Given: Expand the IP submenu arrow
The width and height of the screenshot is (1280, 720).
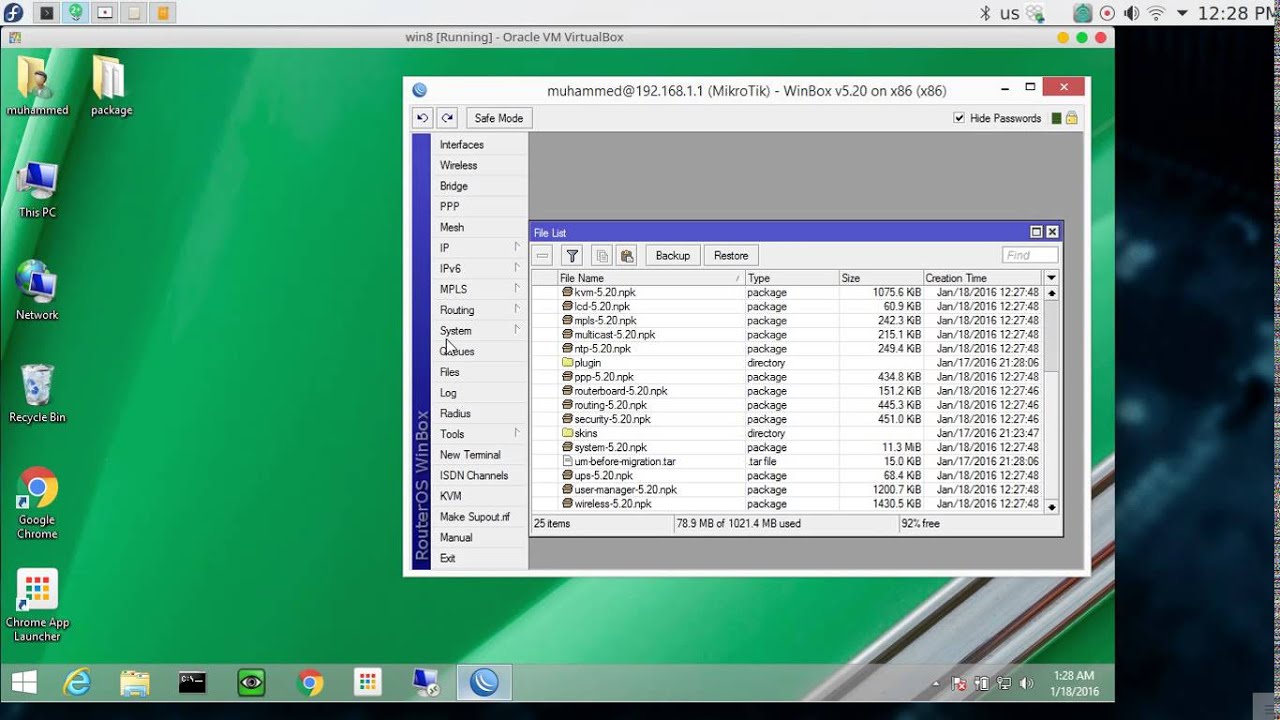Looking at the screenshot, I should click(x=517, y=247).
